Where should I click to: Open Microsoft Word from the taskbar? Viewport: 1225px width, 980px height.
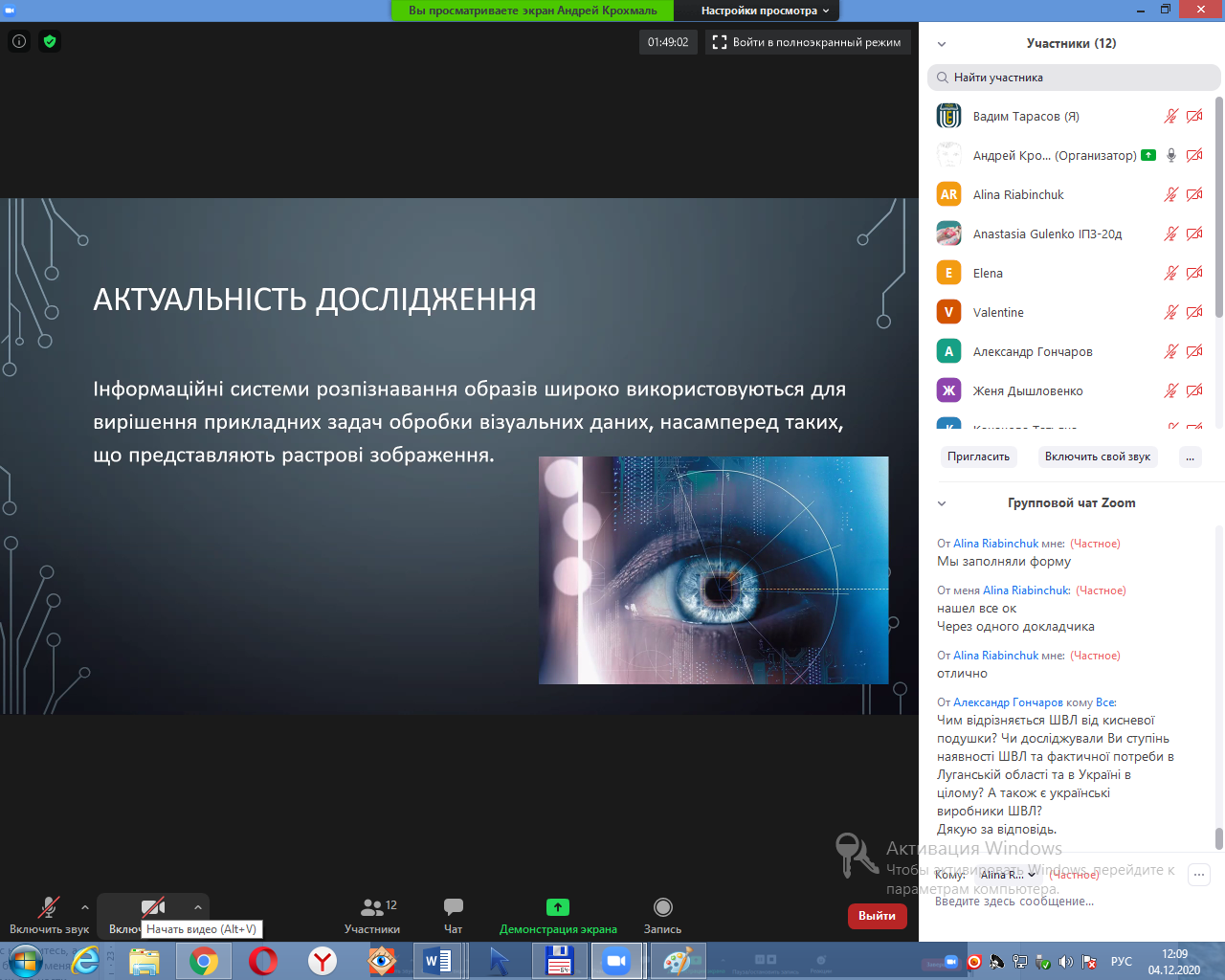point(437,960)
